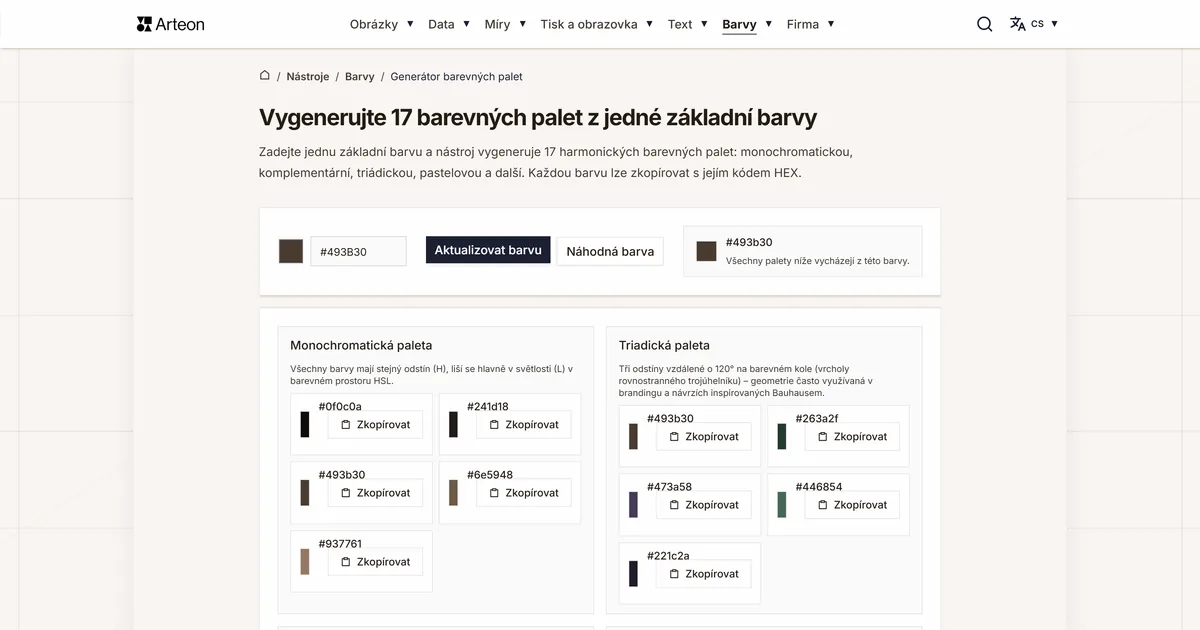The width and height of the screenshot is (1200, 630).
Task: Expand the Míry menu arrow
Action: pyautogui.click(x=522, y=24)
